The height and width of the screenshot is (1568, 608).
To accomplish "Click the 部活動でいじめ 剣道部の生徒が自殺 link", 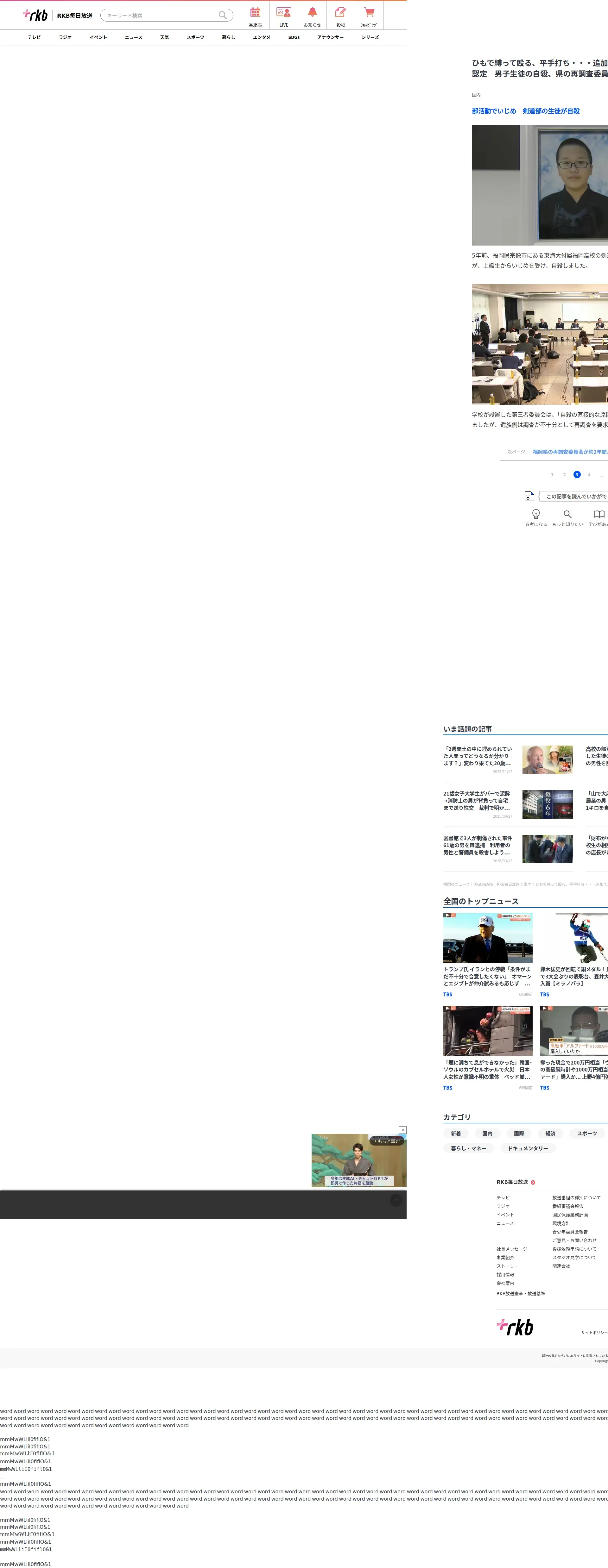I will point(525,111).
